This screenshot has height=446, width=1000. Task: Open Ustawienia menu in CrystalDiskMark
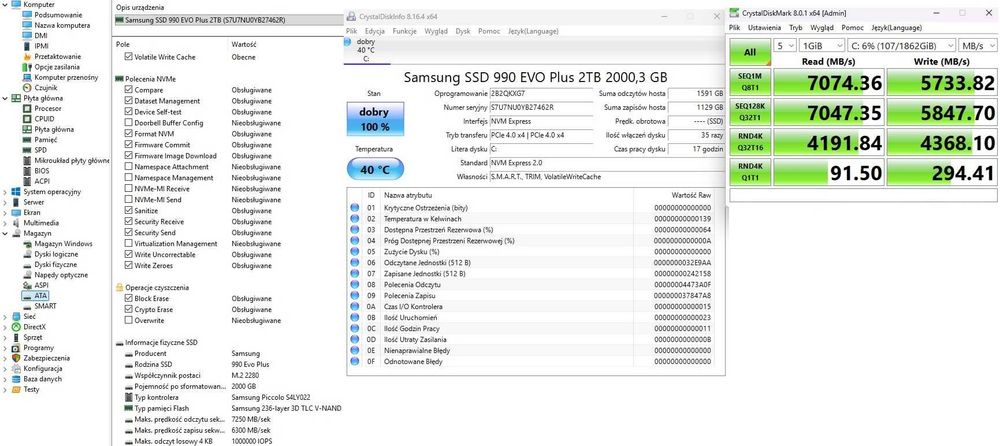(764, 28)
